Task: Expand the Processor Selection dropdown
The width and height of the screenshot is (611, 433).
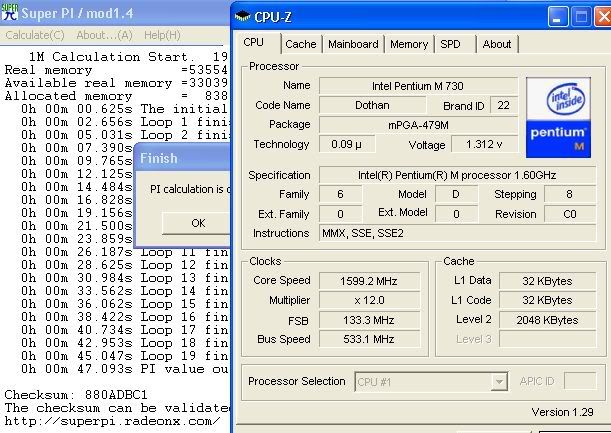Action: 499,381
